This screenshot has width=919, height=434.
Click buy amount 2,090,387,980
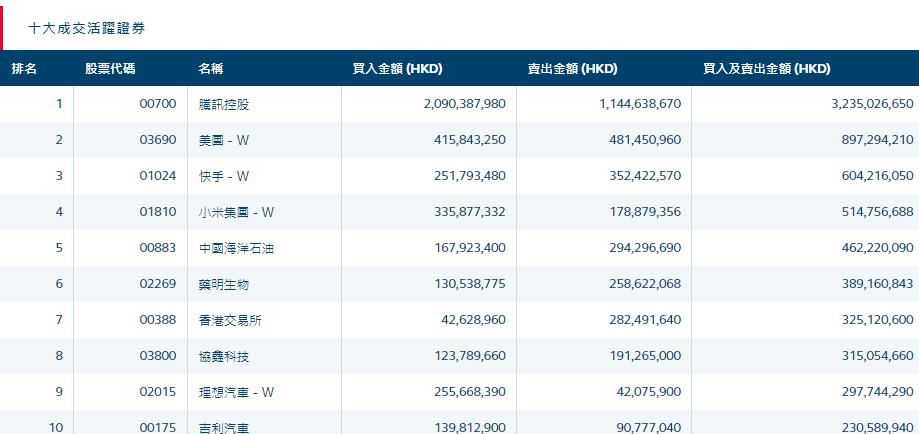[x=464, y=104]
